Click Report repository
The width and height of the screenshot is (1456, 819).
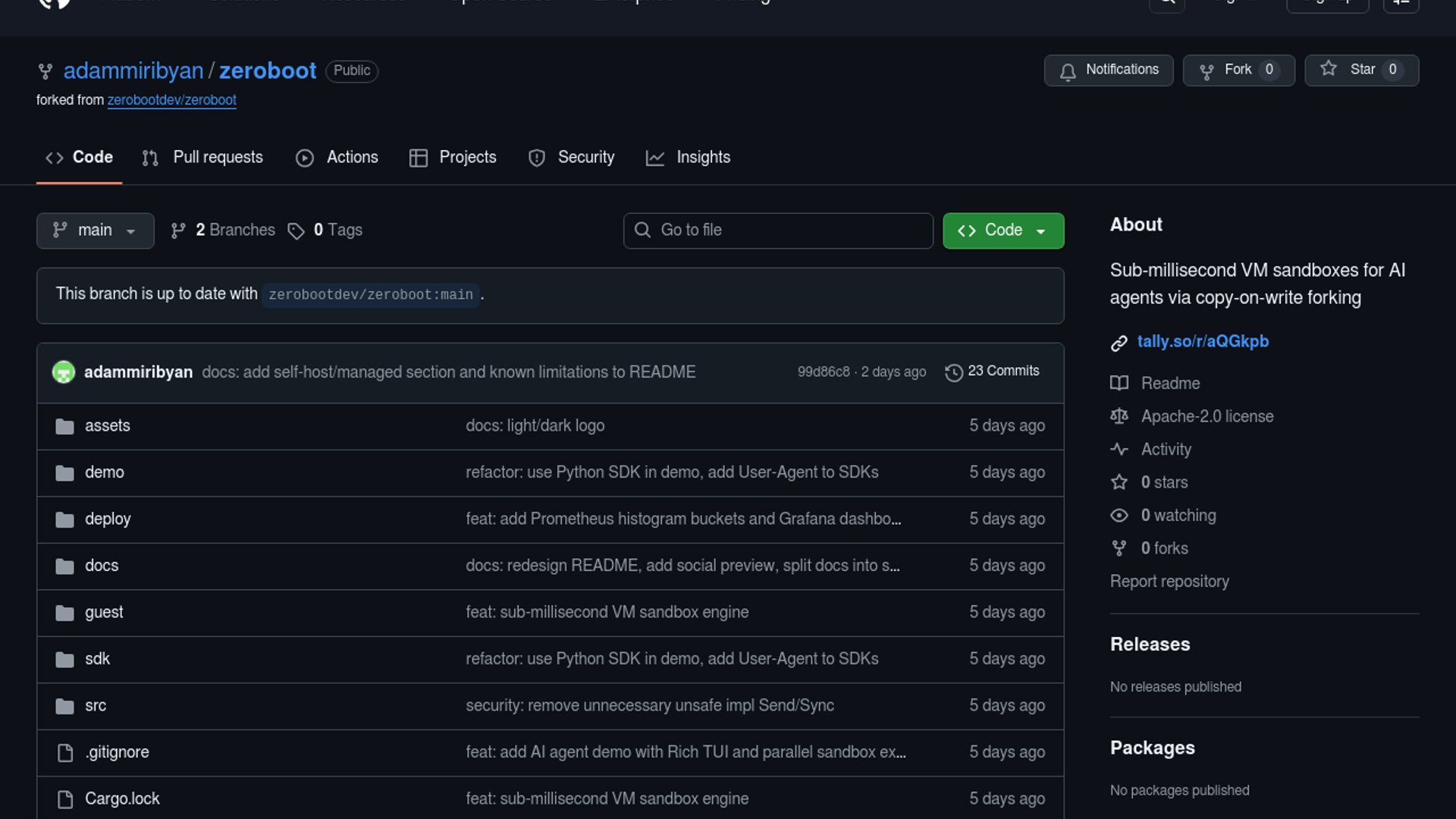1169,582
